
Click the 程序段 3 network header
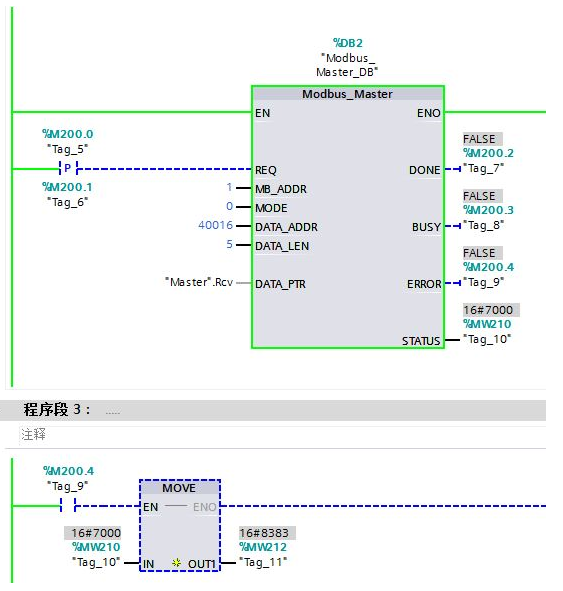273,410
